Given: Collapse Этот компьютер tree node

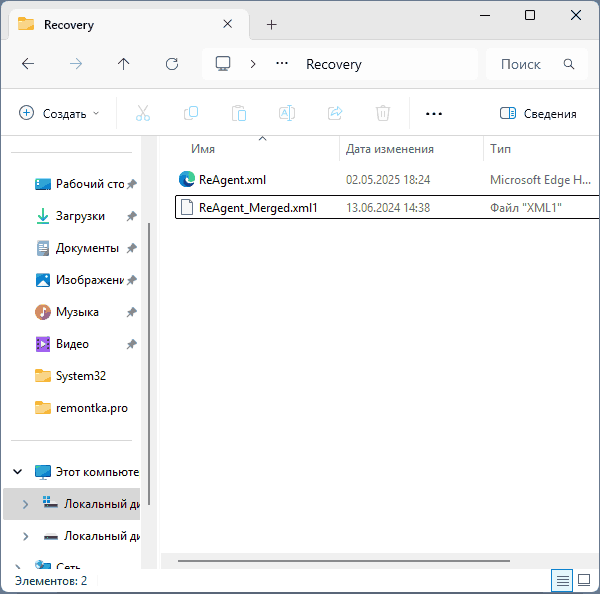Looking at the screenshot, I should [18, 472].
